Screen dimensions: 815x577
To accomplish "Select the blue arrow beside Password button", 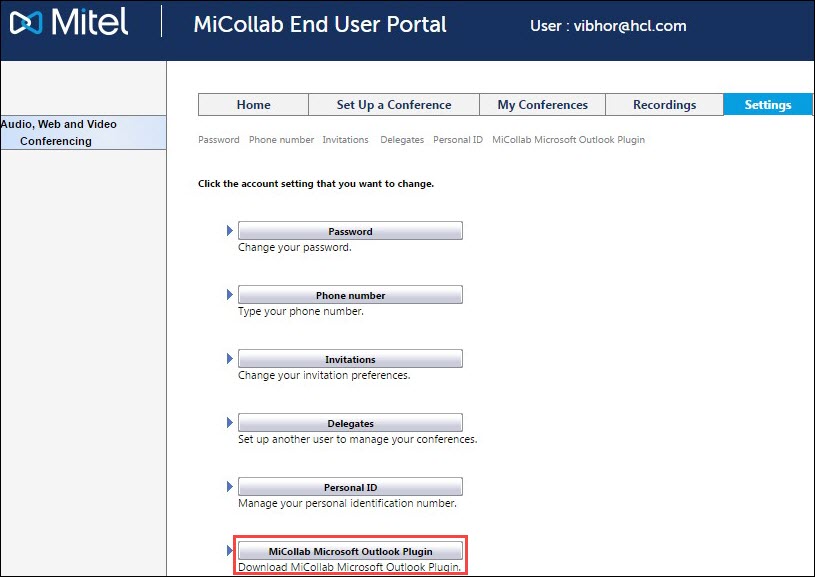I will (229, 230).
